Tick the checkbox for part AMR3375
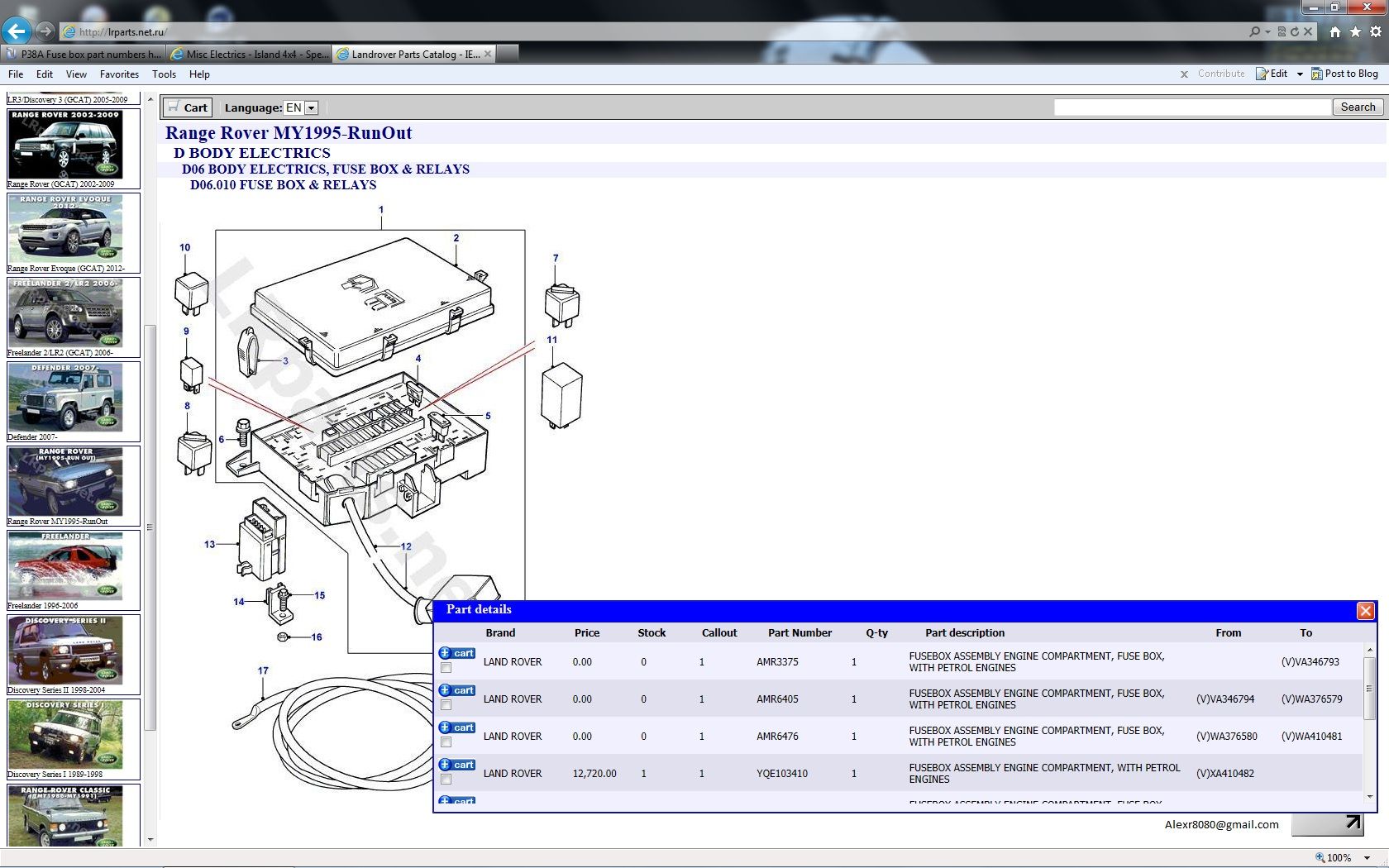1389x868 pixels. [446, 668]
